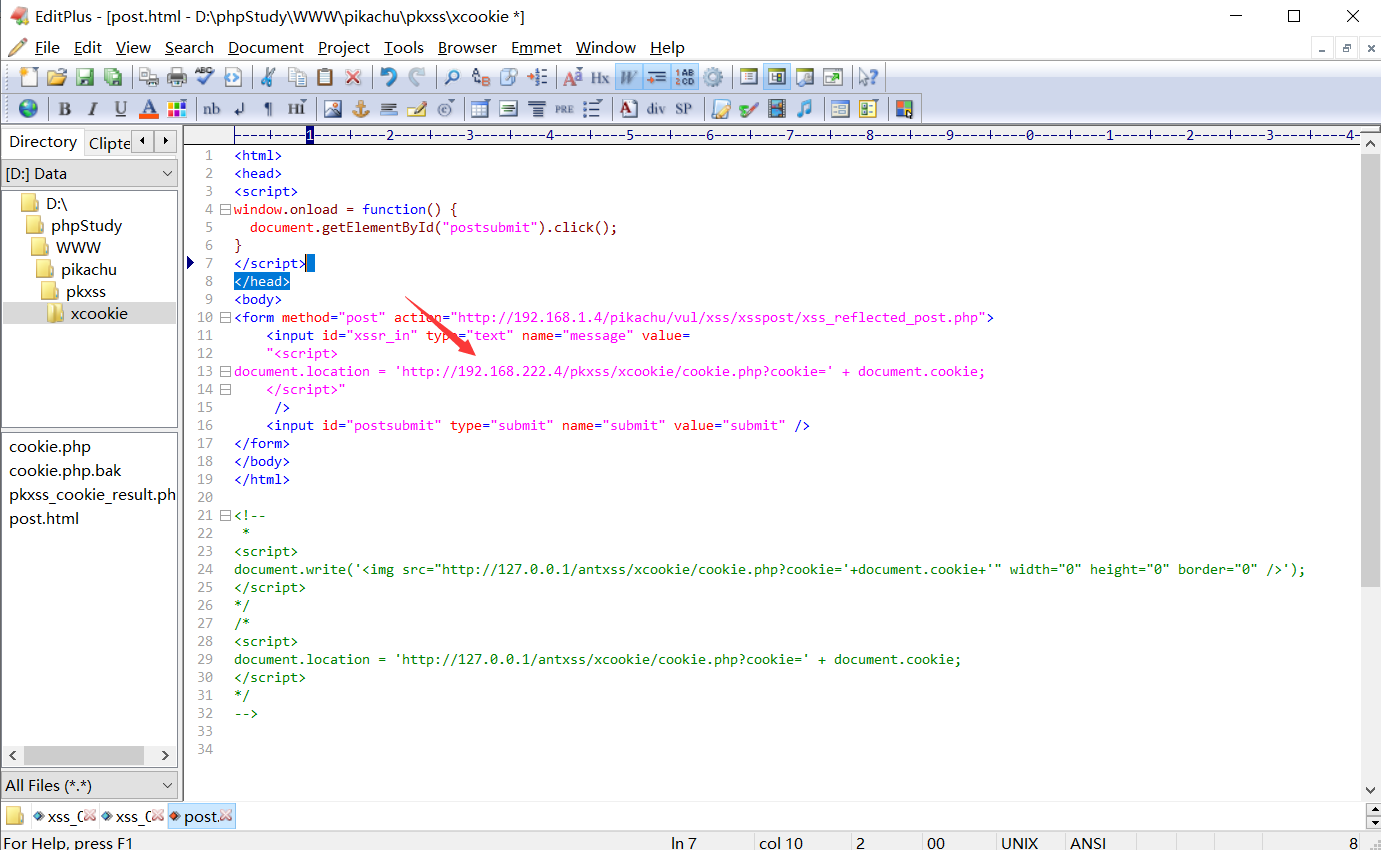This screenshot has height=850, width=1381.
Task: Open the font settings Aa icon
Action: pyautogui.click(x=573, y=77)
